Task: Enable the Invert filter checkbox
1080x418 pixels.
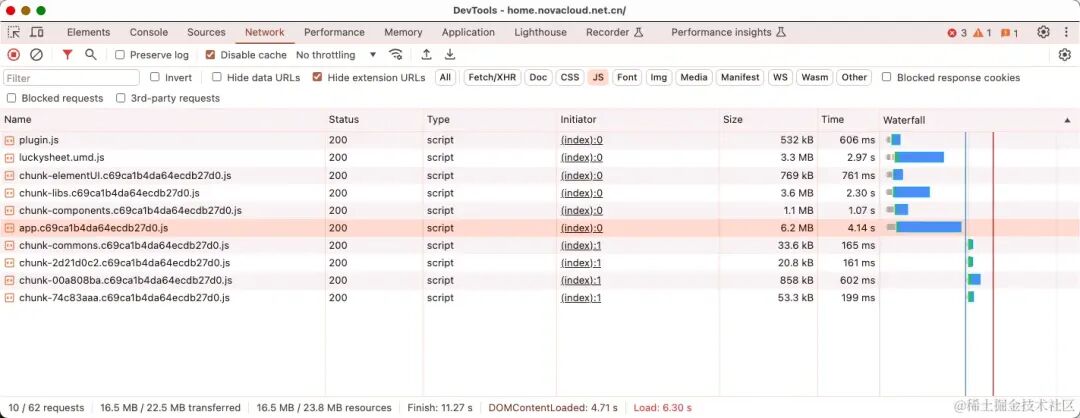Action: (x=155, y=77)
